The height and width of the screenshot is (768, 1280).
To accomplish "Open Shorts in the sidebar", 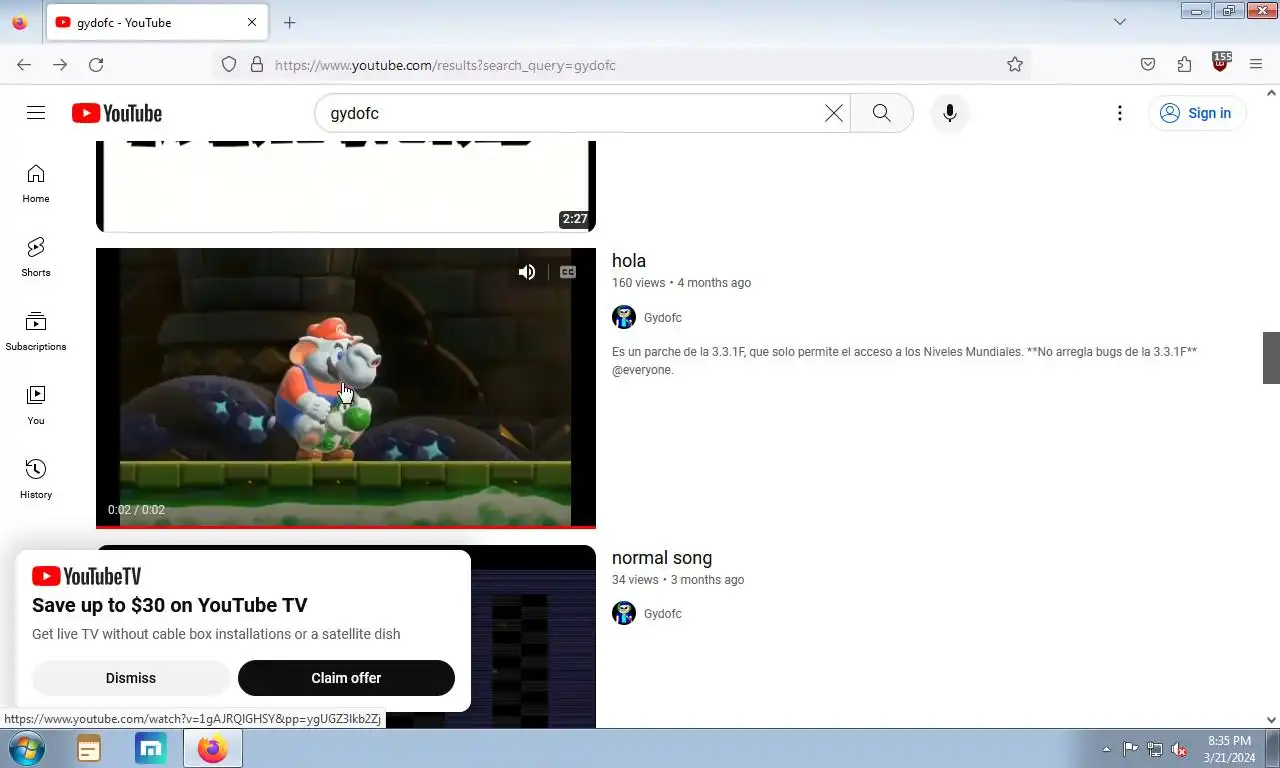I will click(x=36, y=258).
